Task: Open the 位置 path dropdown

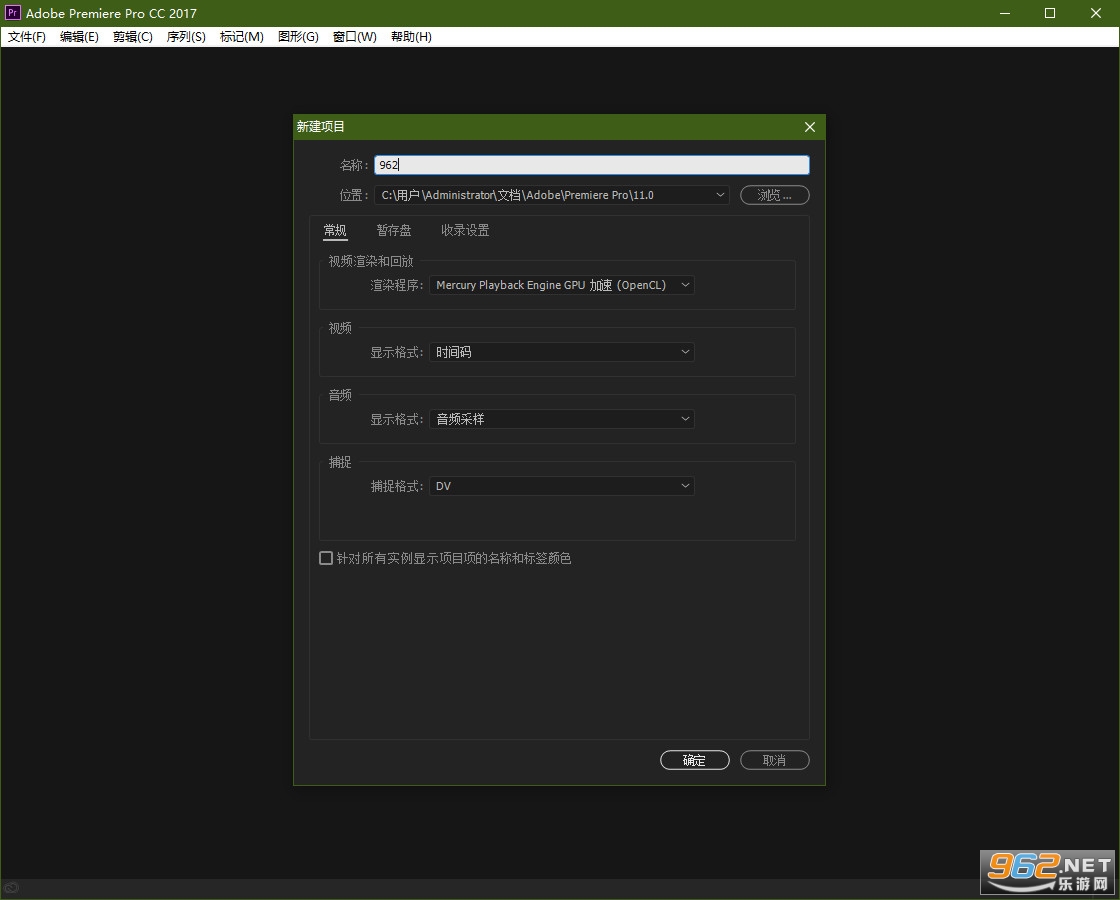Action: pos(551,195)
